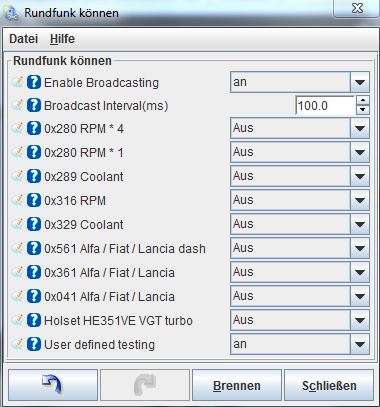The height and width of the screenshot is (407, 380).
Task: Increase Broadcast Interval with up spinner arrow
Action: [363, 100]
